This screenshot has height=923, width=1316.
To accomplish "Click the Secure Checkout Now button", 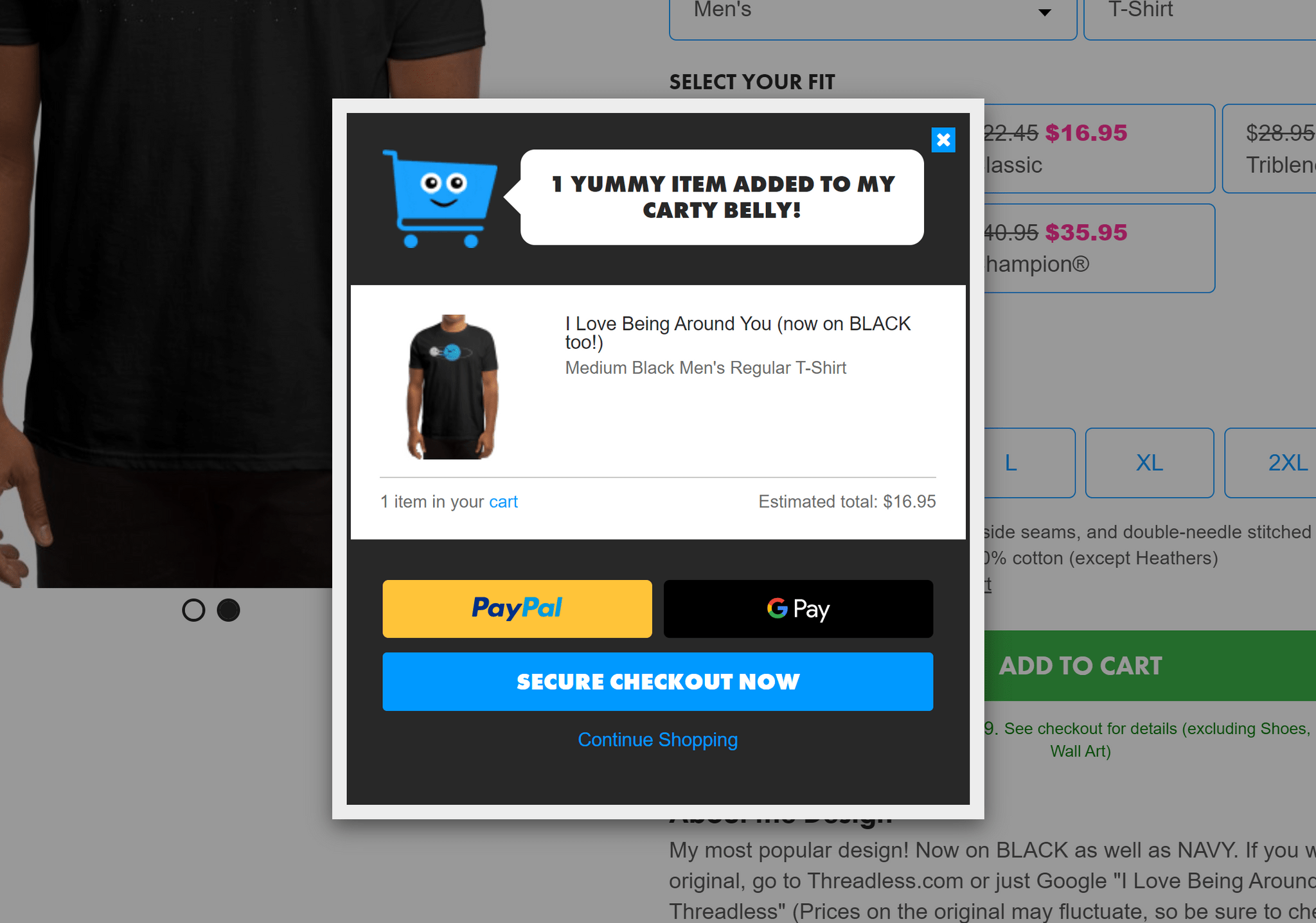I will tap(658, 681).
